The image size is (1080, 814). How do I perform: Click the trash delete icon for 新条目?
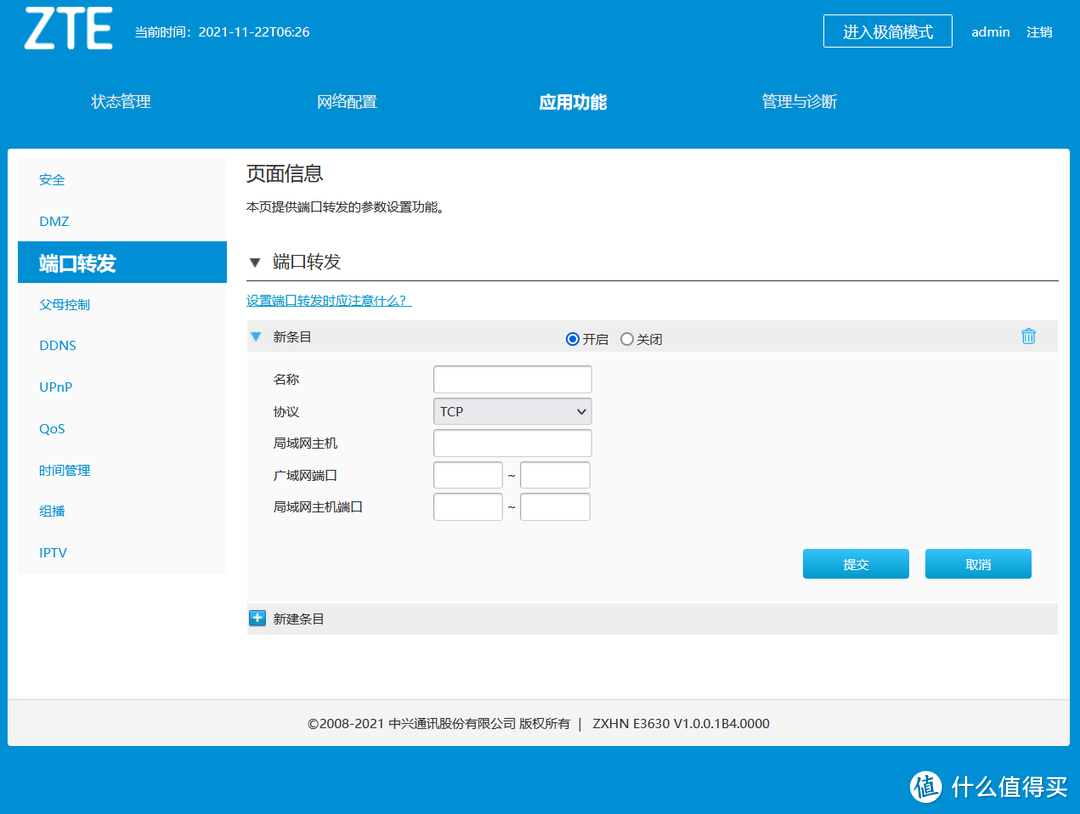click(1028, 337)
